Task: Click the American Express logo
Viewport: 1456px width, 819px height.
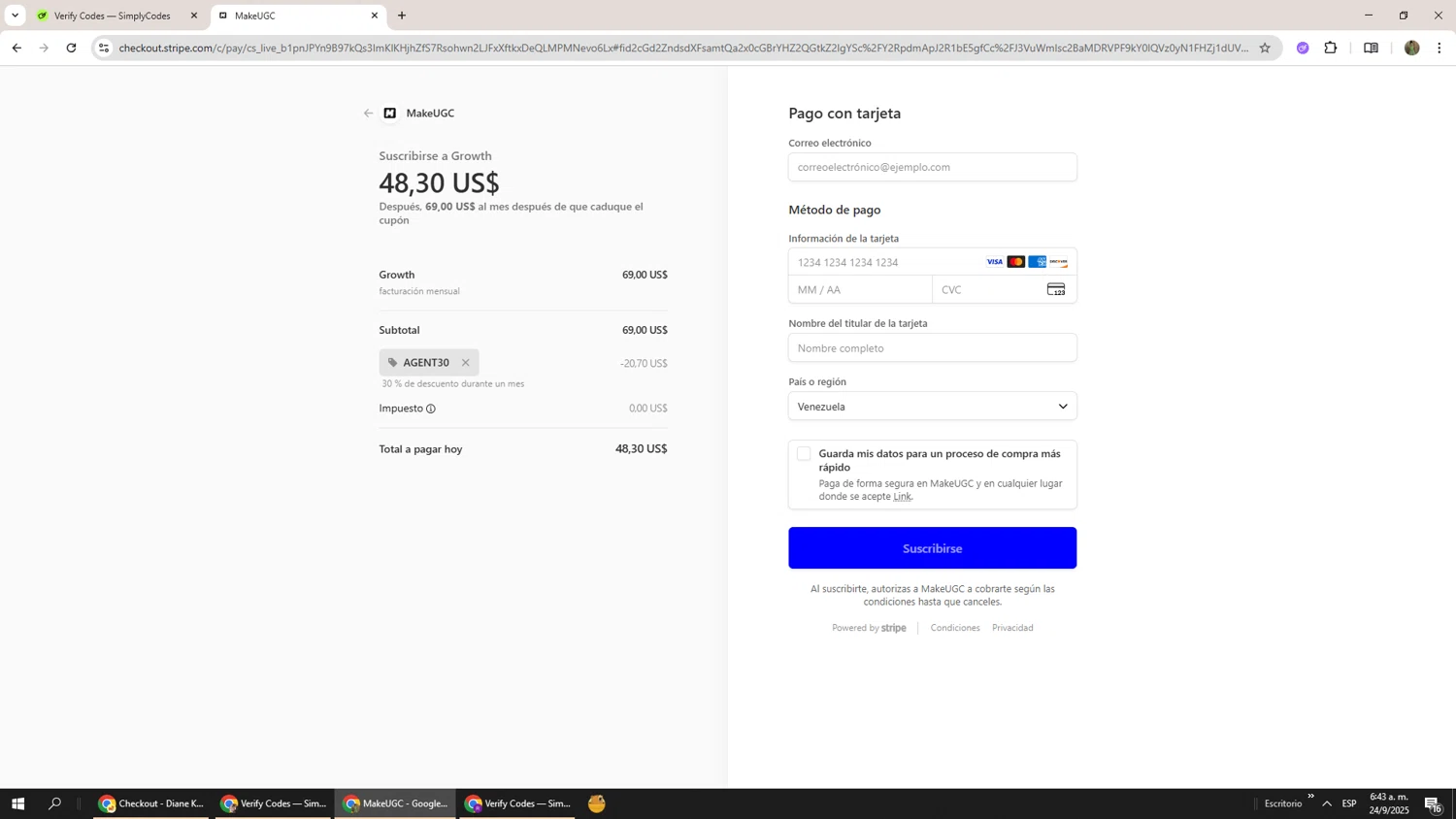Action: click(x=1038, y=262)
